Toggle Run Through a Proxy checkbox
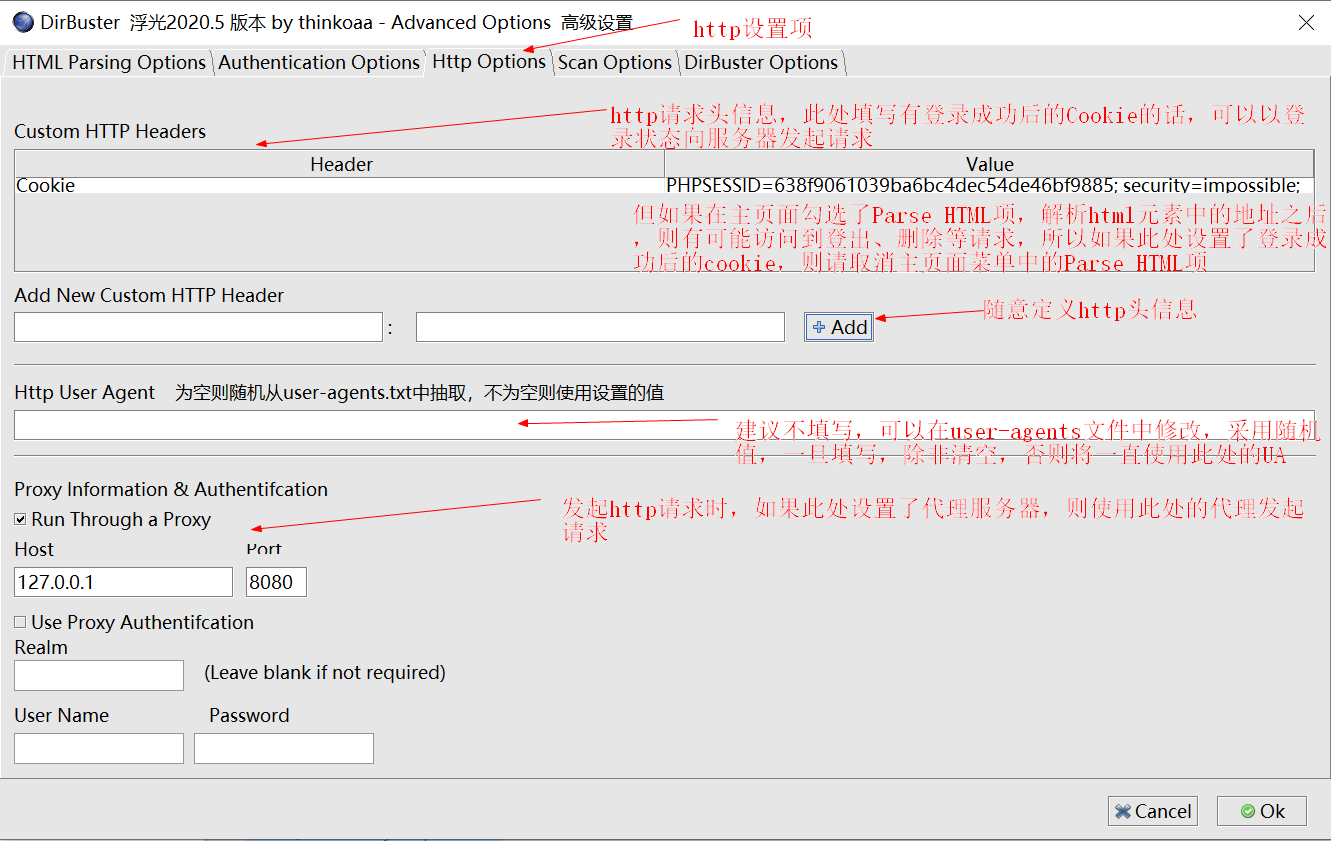The image size is (1331, 841). pyautogui.click(x=20, y=519)
